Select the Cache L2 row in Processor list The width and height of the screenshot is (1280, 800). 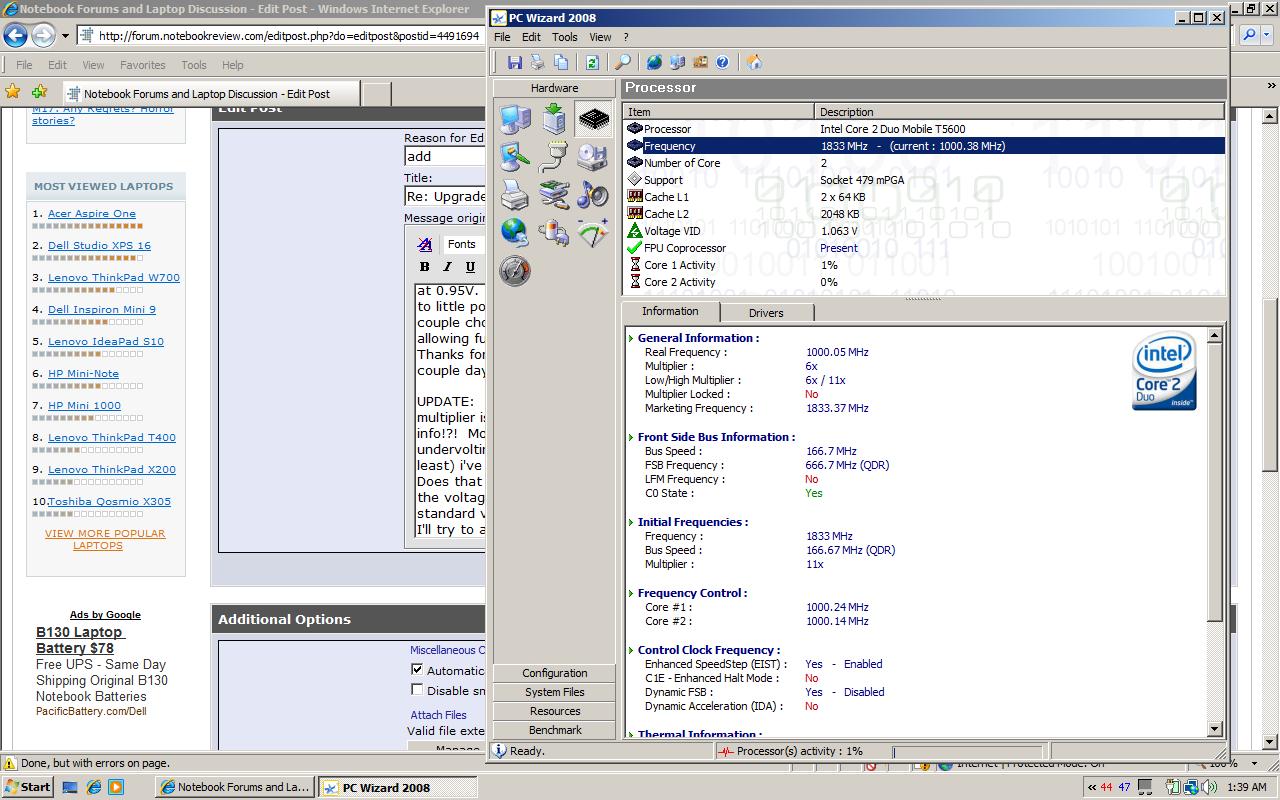pyautogui.click(x=923, y=214)
